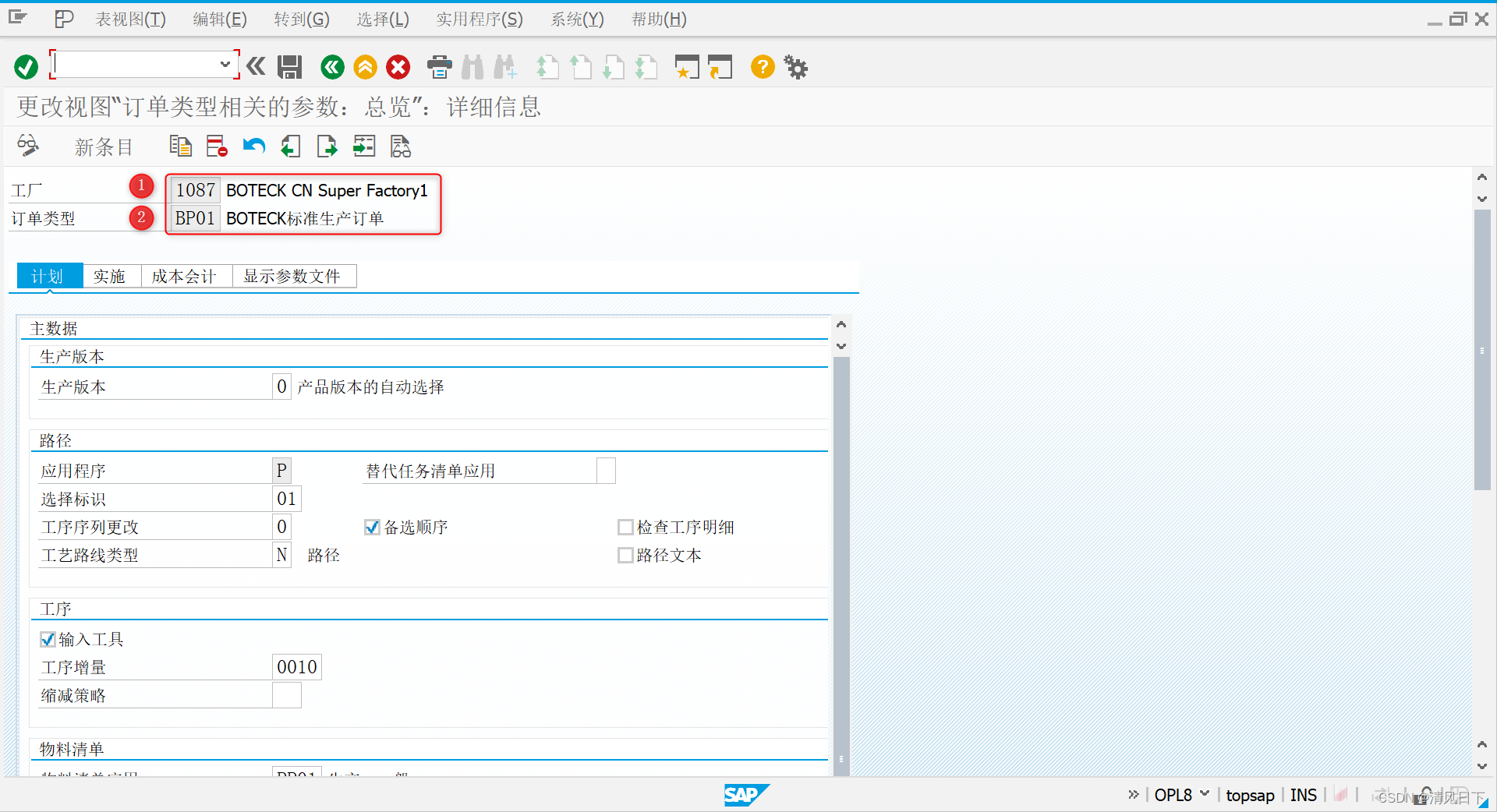Click the yellow Exit up-arrow icon
This screenshot has height=812, width=1497.
point(365,67)
